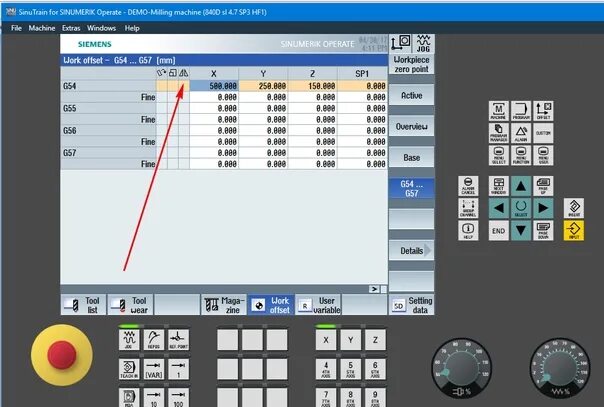Select the G54 X value 500.000

tap(214, 86)
